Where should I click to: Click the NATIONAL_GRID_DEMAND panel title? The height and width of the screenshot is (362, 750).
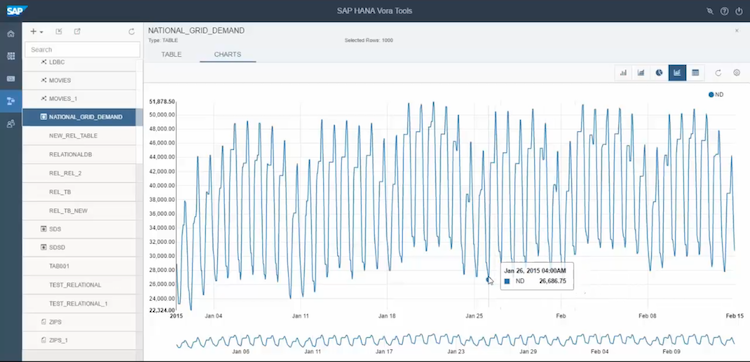[196, 31]
